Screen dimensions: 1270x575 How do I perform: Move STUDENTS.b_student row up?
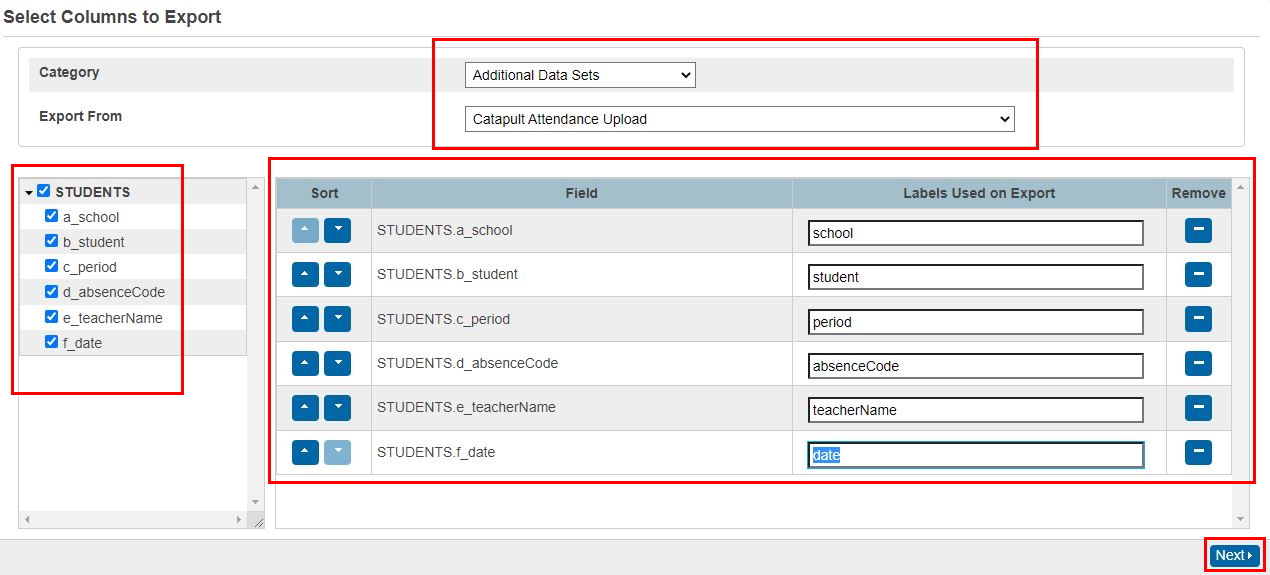click(x=305, y=275)
